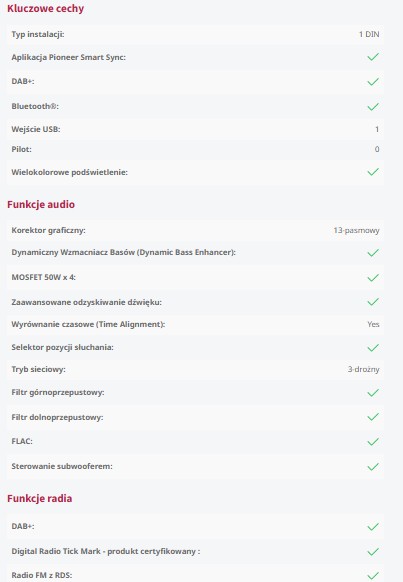403x582 pixels.
Task: Select the Funkcje audio heading
Action: [x=41, y=205]
